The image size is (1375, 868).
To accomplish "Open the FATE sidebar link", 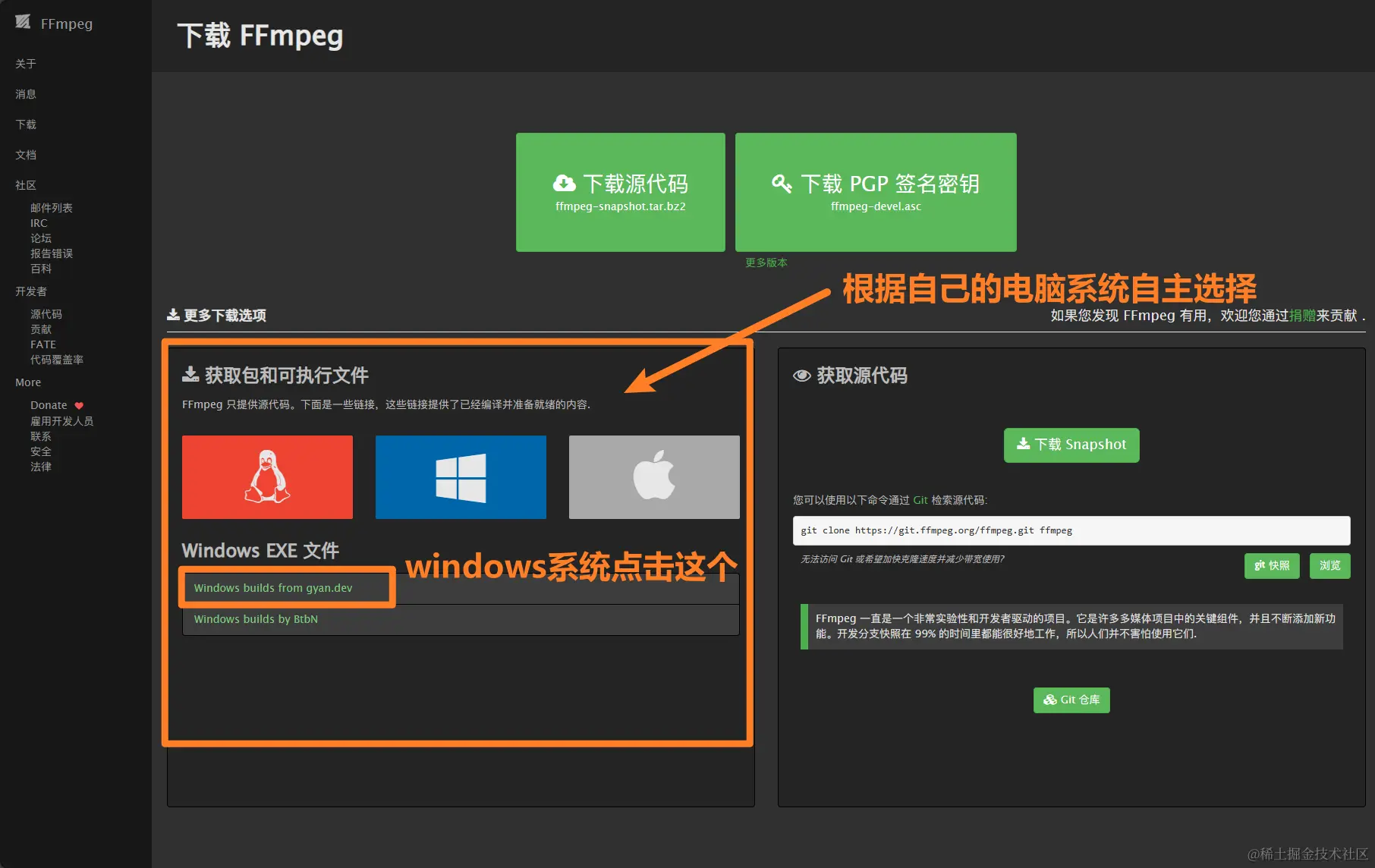I will coord(43,344).
